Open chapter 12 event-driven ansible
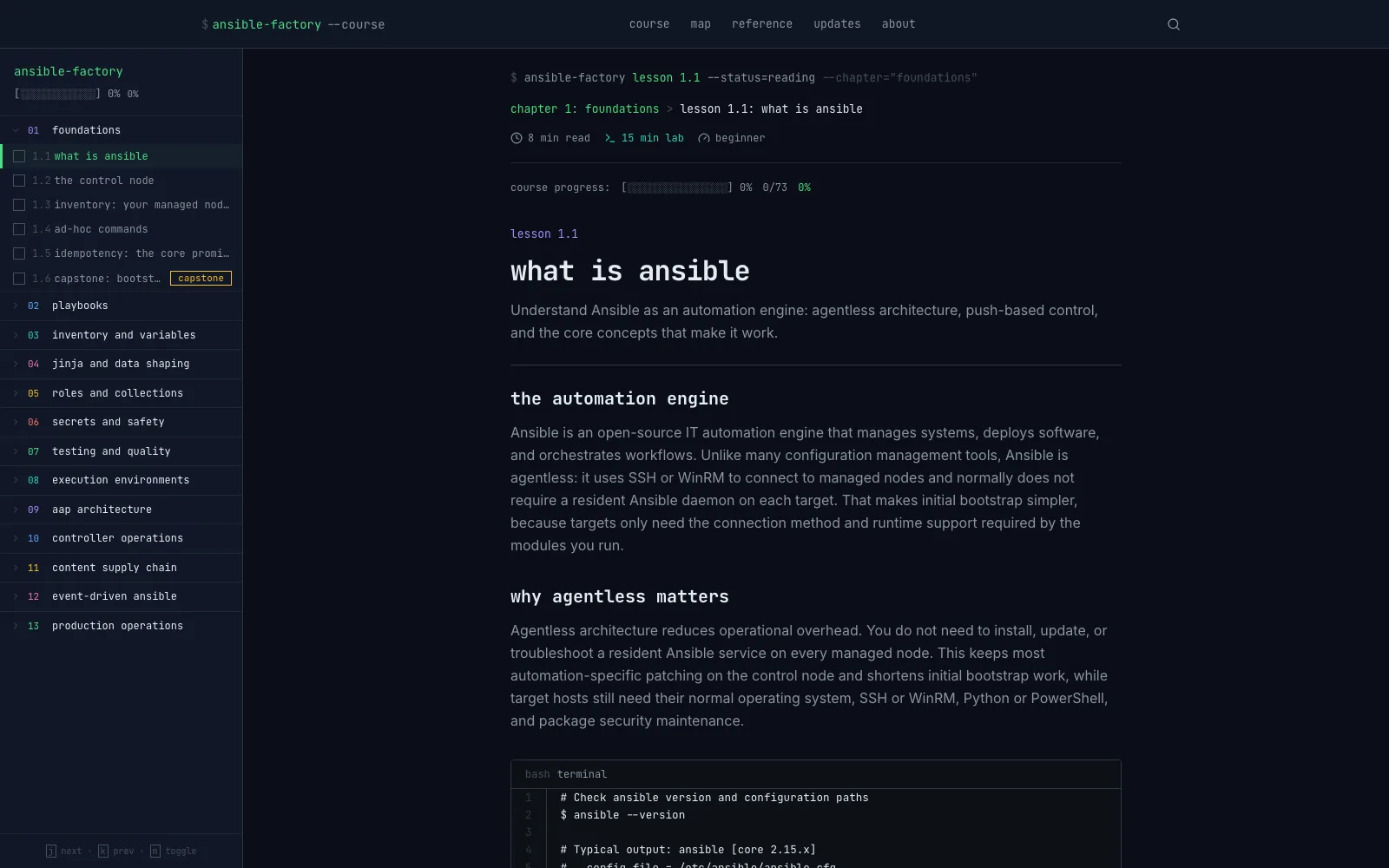This screenshot has width=1389, height=868. point(122,596)
